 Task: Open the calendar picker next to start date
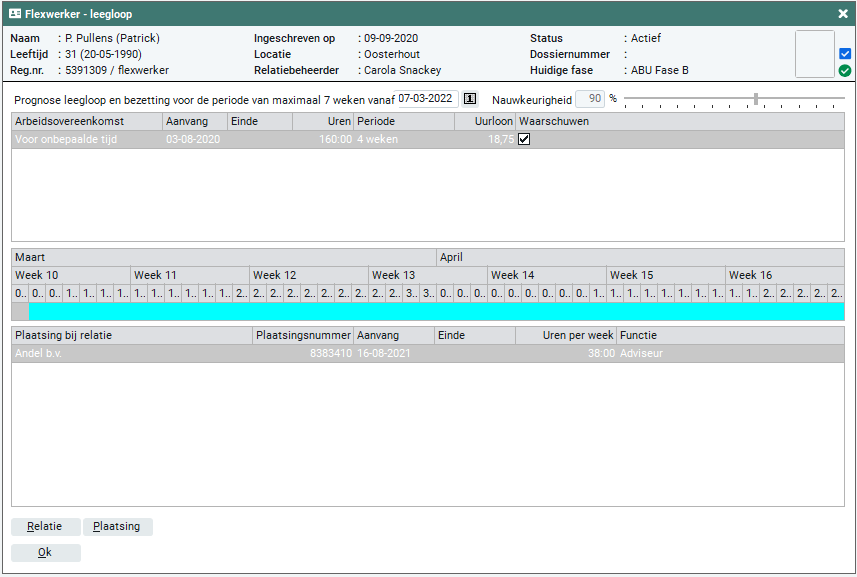[471, 99]
